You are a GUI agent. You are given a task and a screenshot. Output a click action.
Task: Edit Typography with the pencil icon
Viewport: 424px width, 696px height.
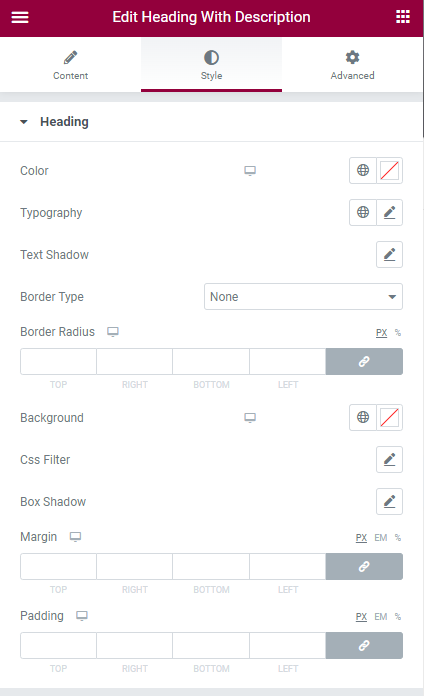389,212
